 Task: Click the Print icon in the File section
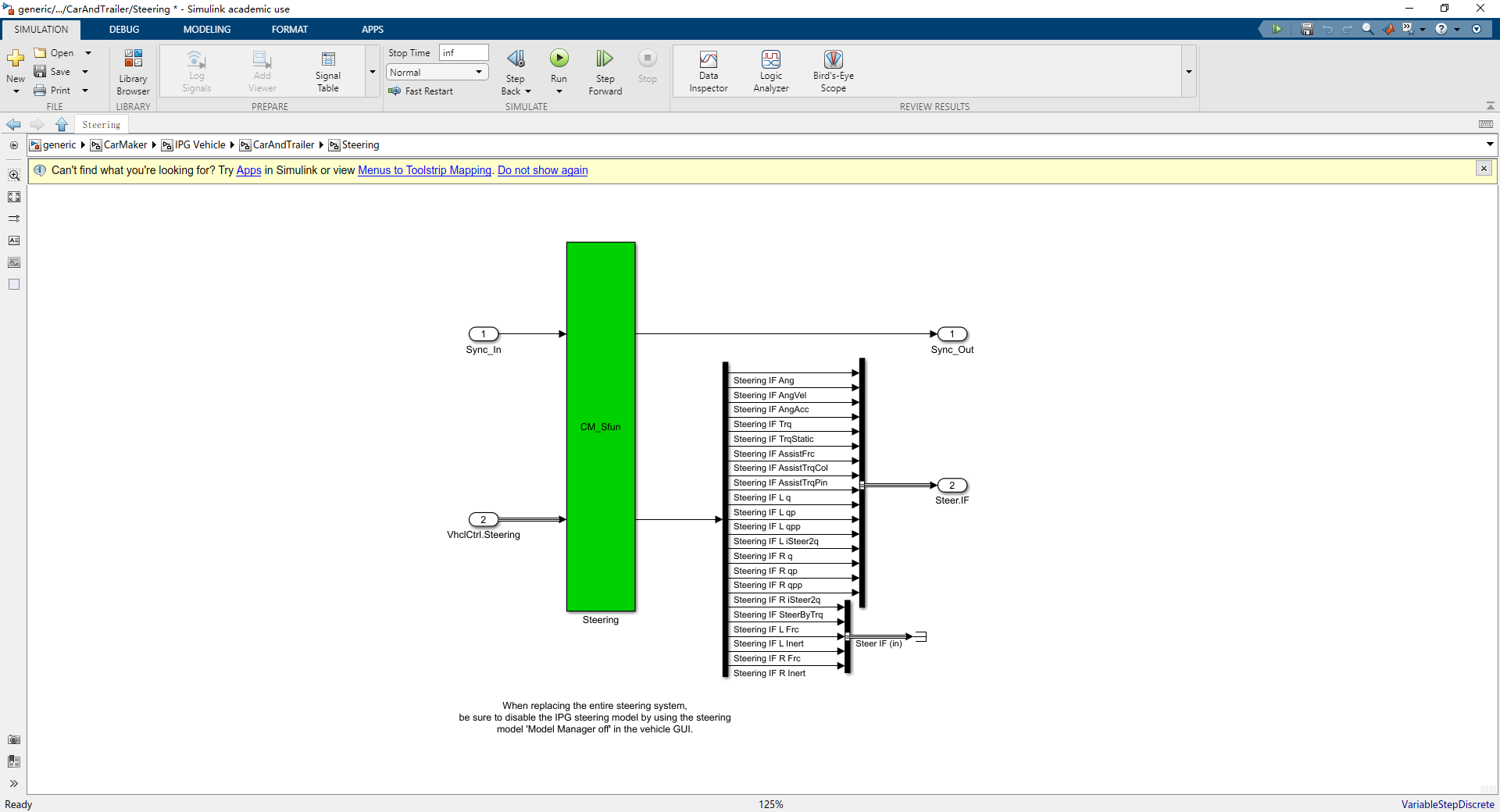pos(40,91)
